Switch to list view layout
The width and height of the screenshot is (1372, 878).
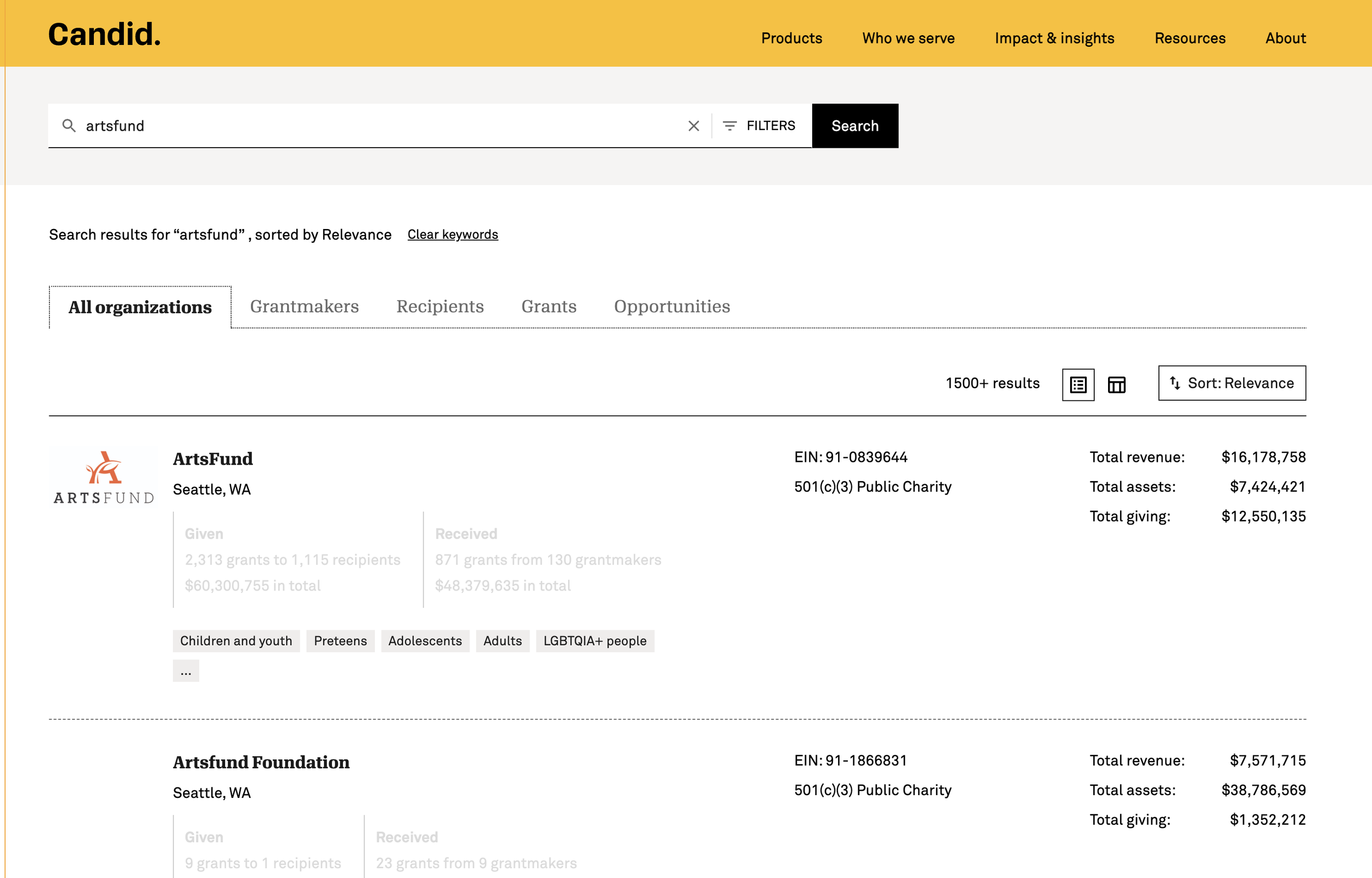pyautogui.click(x=1078, y=385)
